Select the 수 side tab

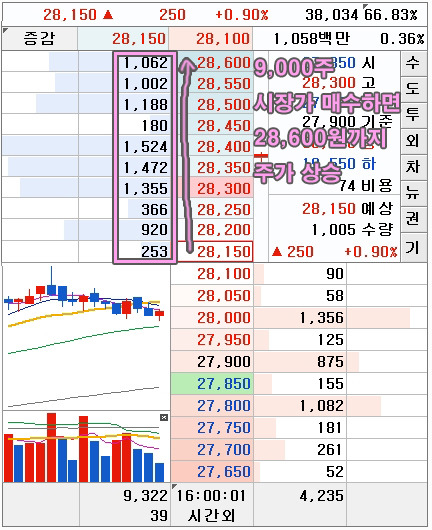[412, 63]
